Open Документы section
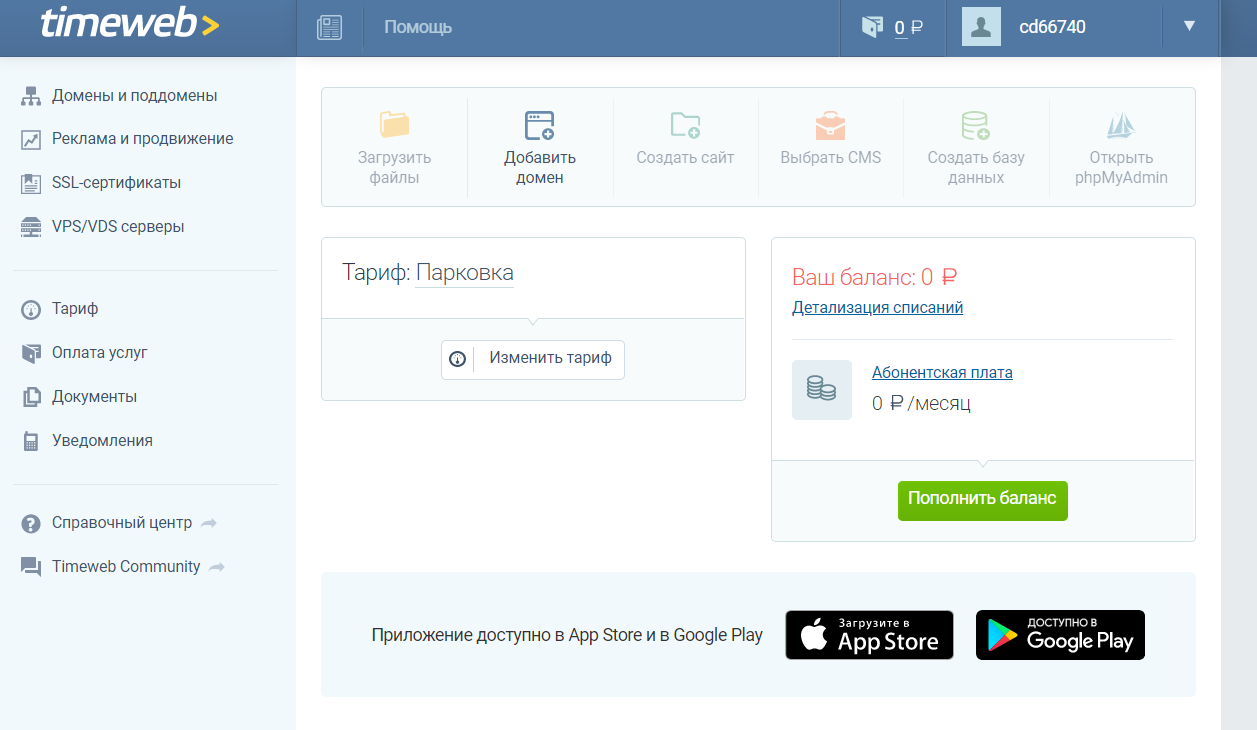 tap(95, 397)
